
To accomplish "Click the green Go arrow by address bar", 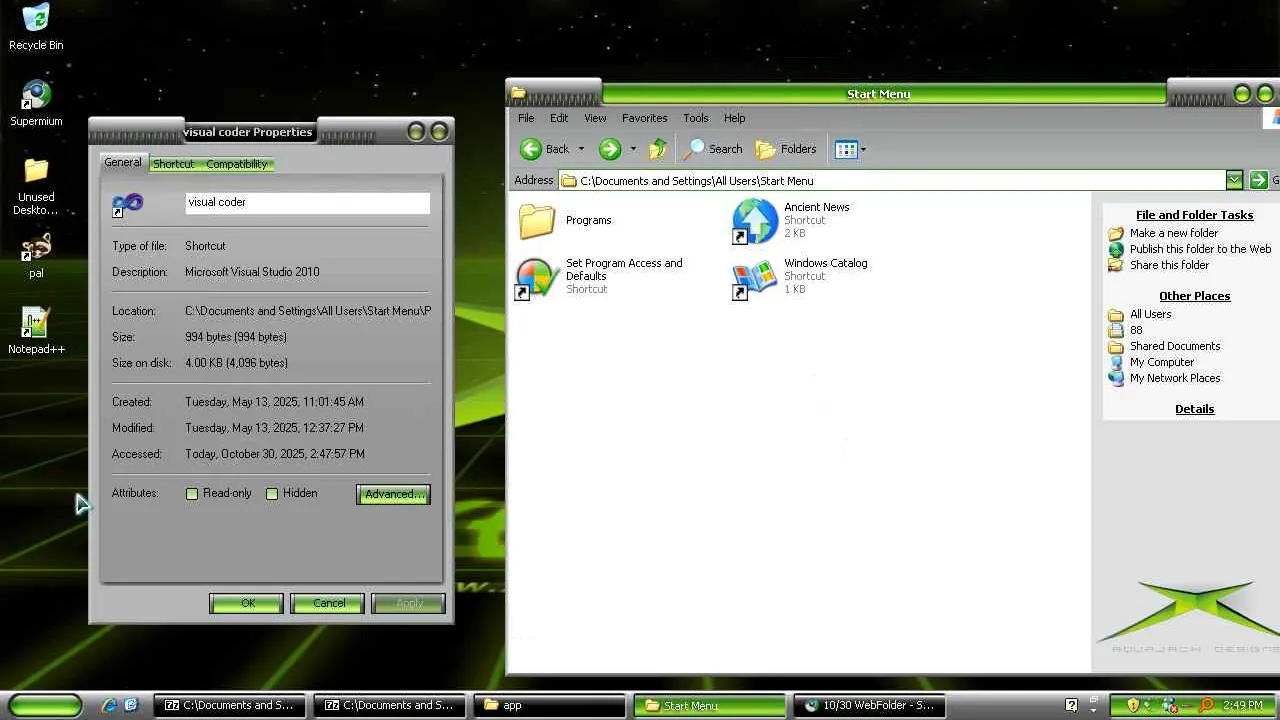I will [x=1258, y=180].
